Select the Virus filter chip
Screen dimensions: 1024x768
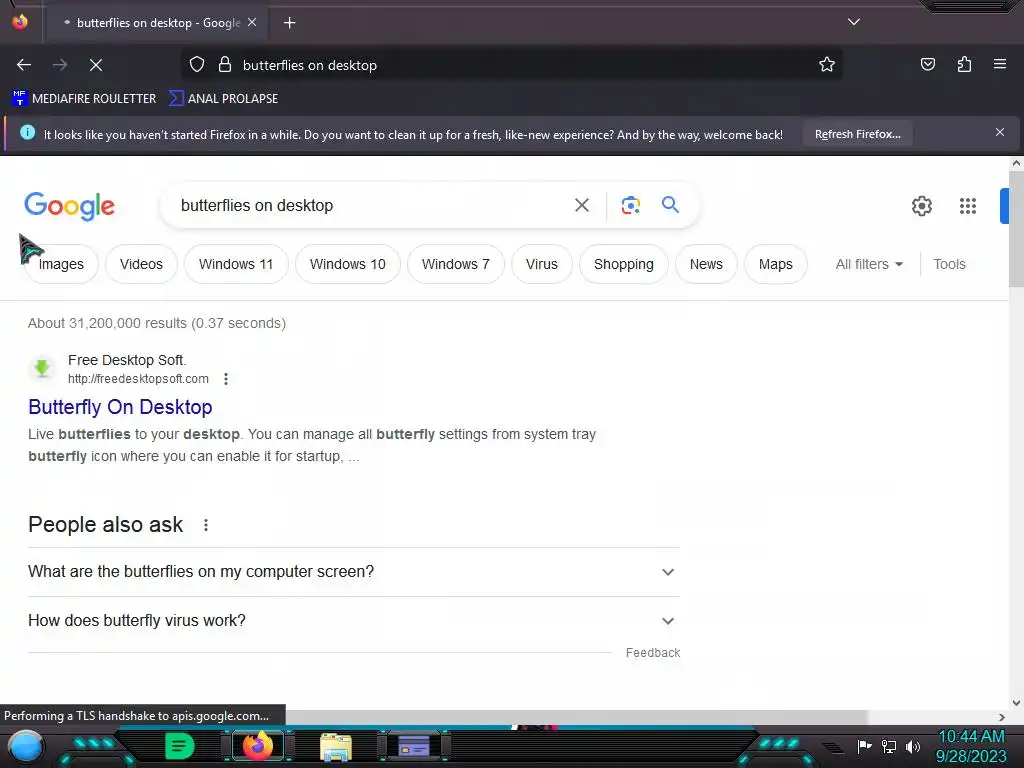541,264
